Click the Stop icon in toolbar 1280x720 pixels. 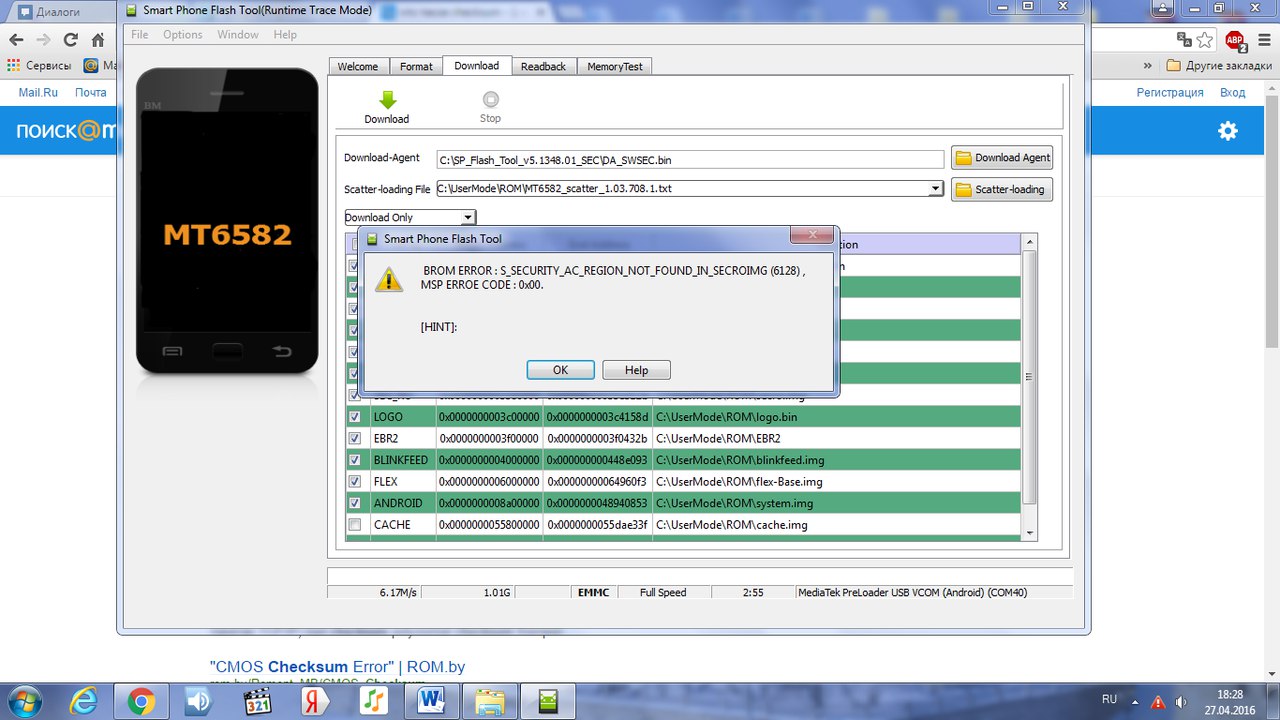click(490, 100)
